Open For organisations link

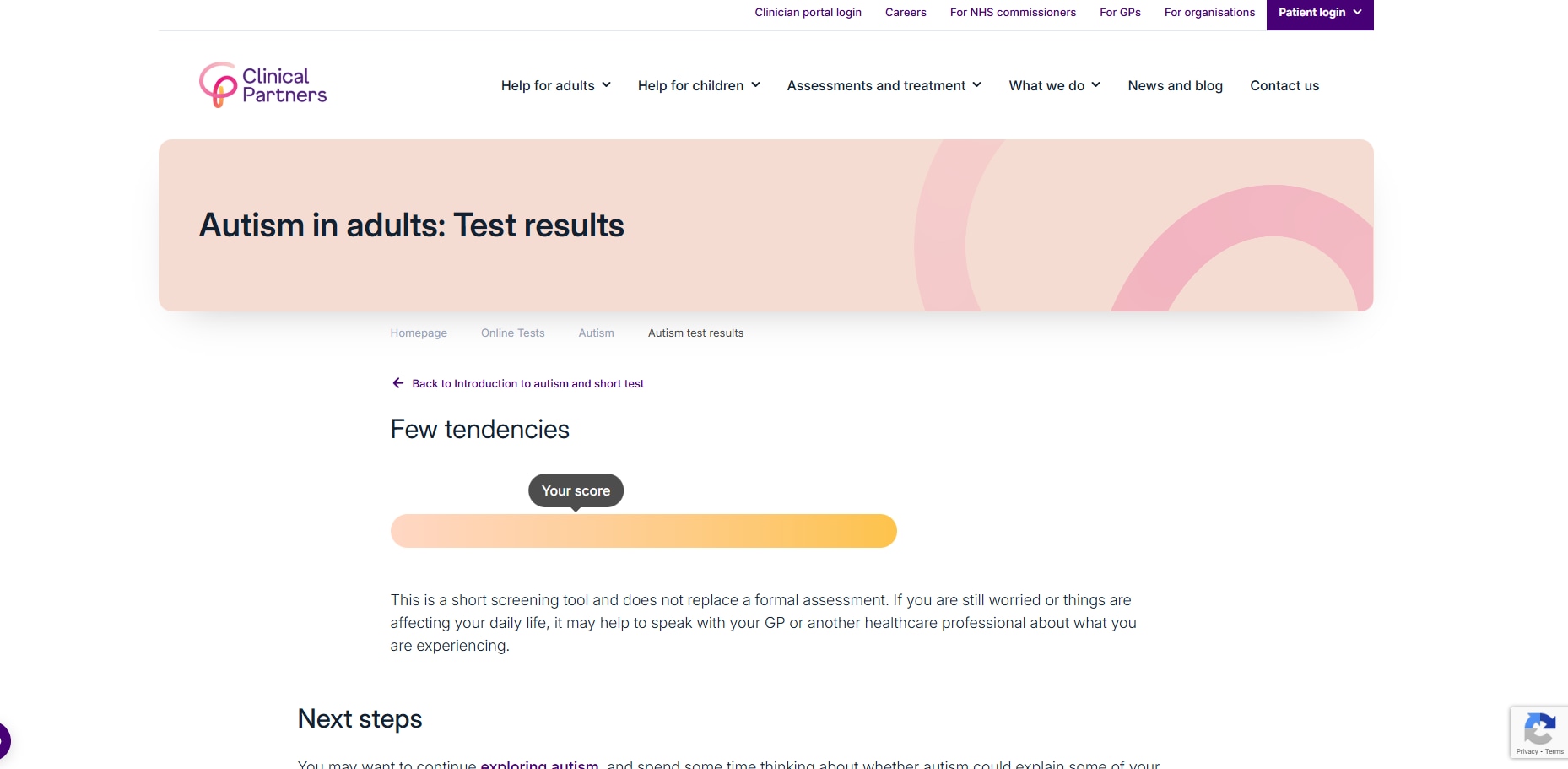point(1209,13)
